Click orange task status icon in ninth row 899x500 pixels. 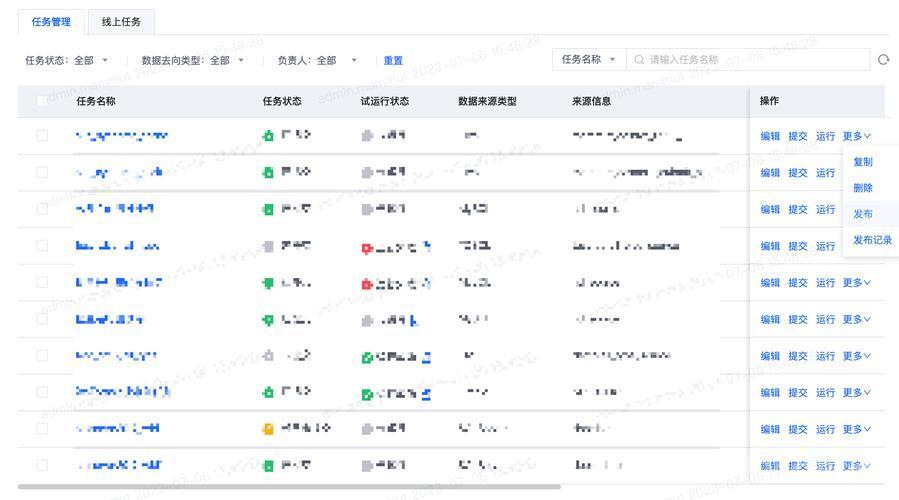click(268, 429)
